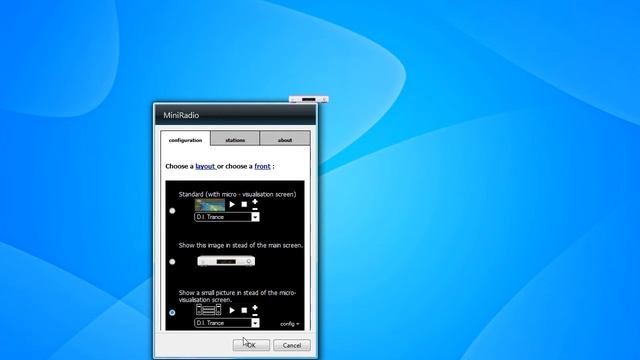Confirm settings with the OK button

click(251, 345)
